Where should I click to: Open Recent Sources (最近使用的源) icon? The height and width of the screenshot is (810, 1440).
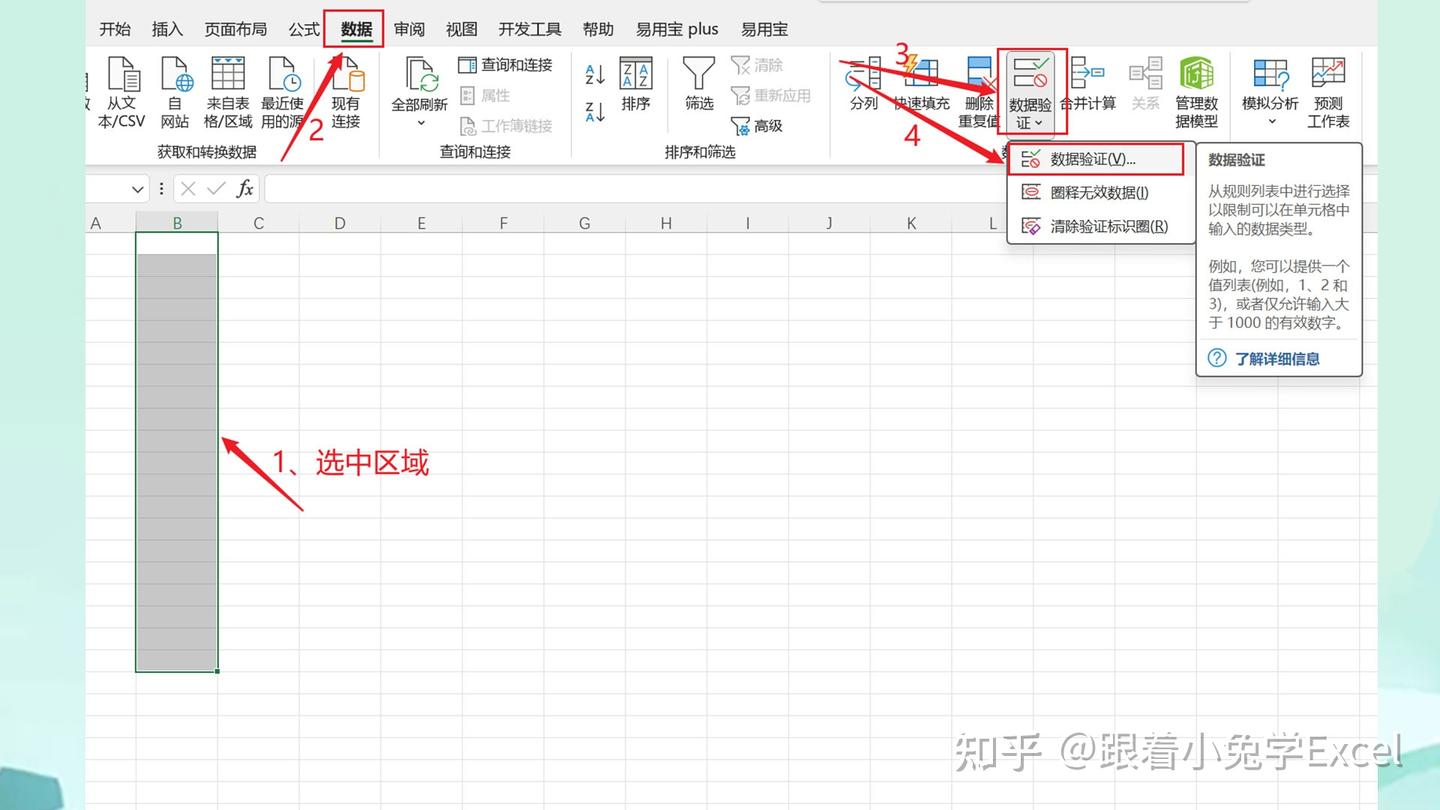283,75
